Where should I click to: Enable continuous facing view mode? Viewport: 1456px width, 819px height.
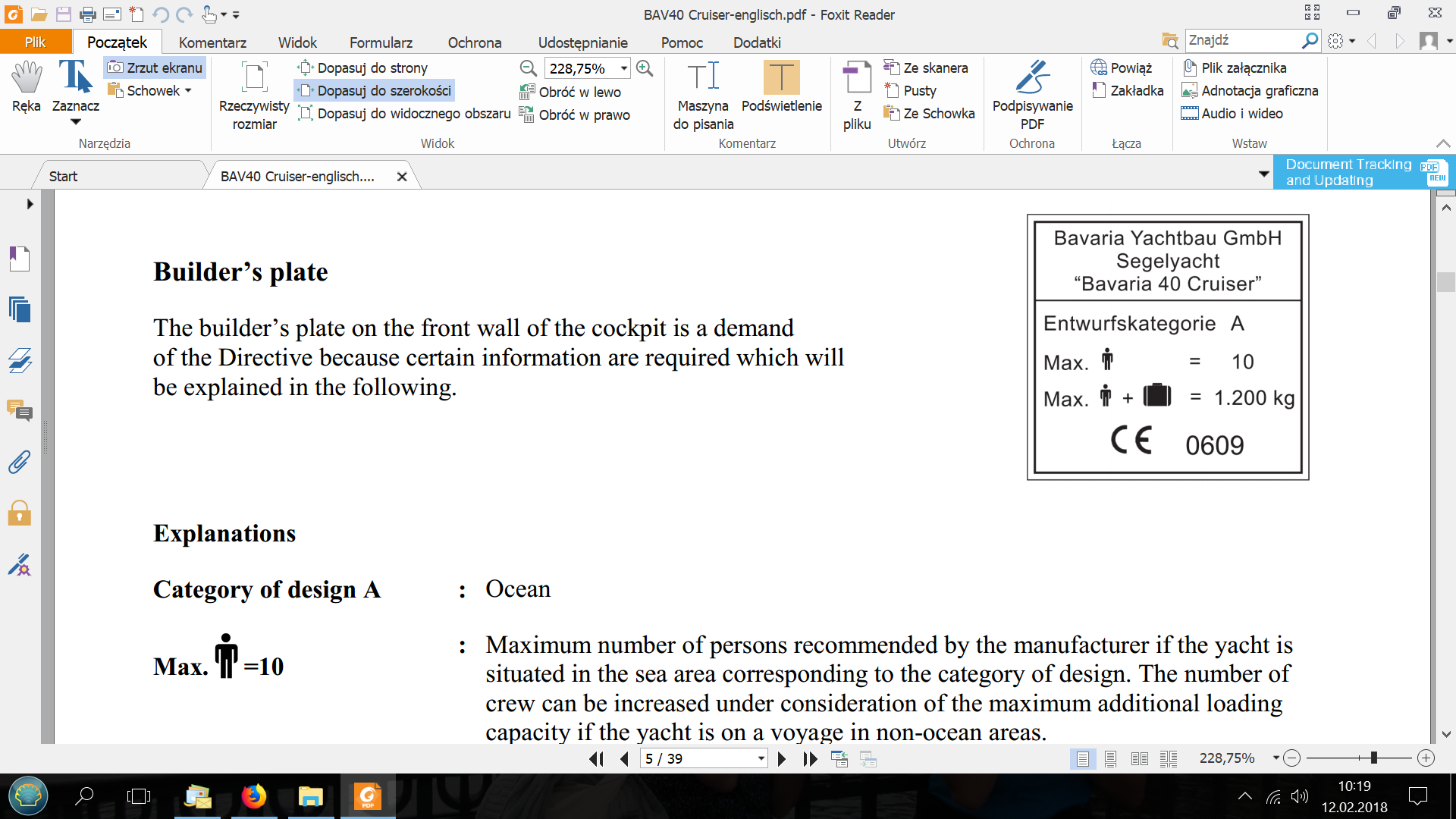click(1169, 758)
